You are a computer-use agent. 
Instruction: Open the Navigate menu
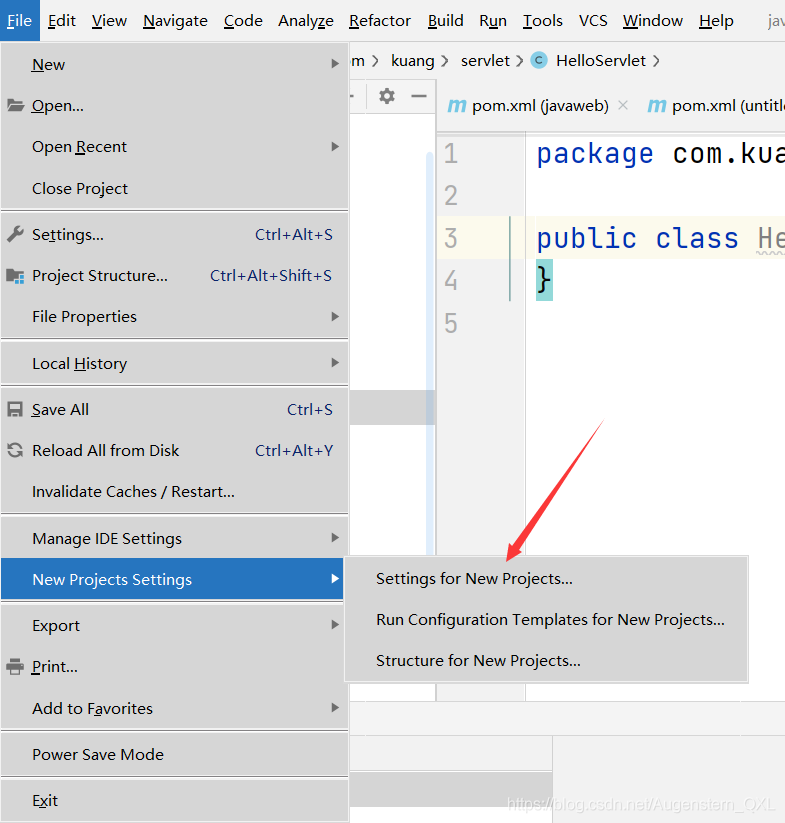click(x=175, y=20)
